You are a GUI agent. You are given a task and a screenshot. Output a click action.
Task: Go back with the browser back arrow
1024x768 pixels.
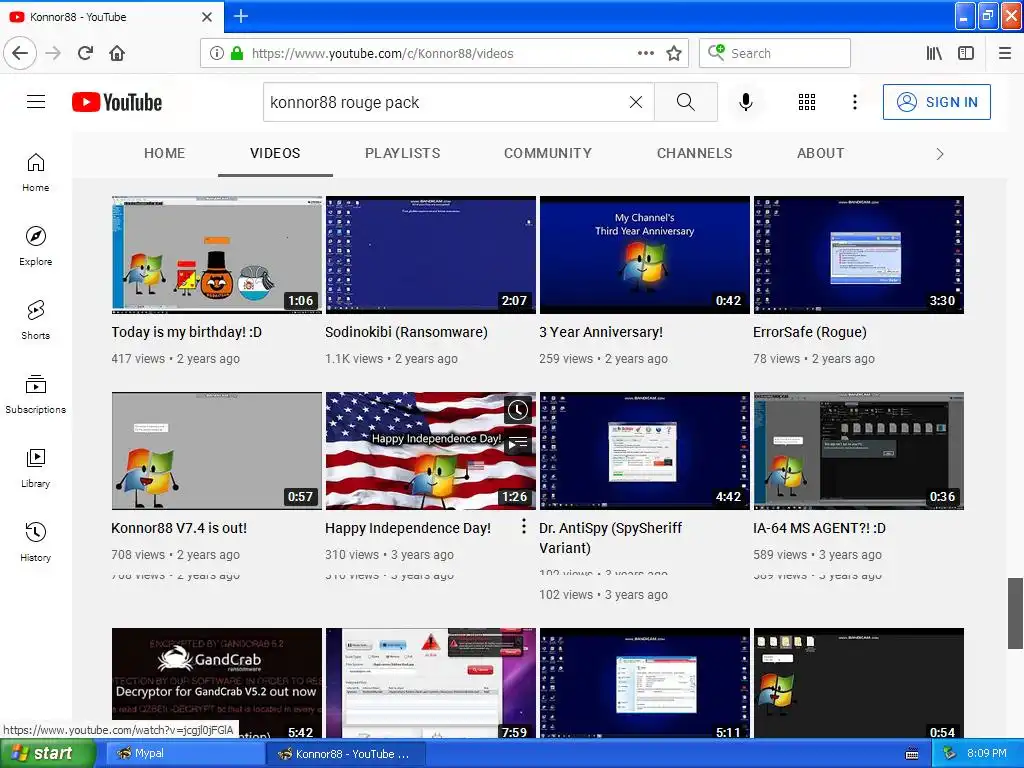click(20, 53)
